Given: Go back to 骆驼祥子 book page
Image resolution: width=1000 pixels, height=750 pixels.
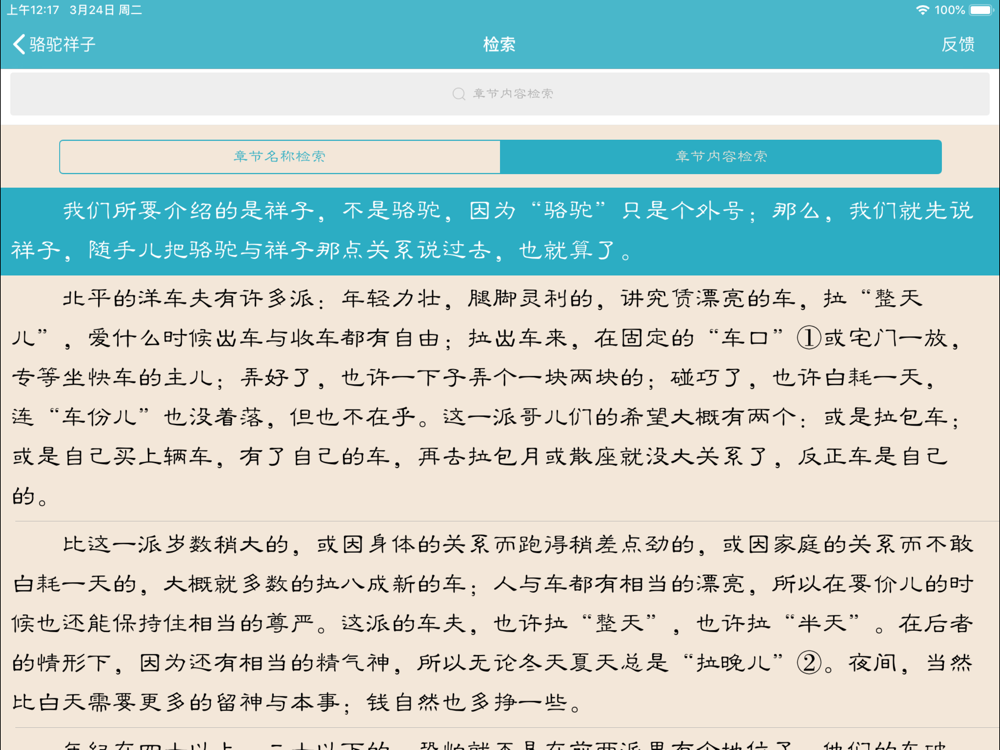Looking at the screenshot, I should click(54, 44).
